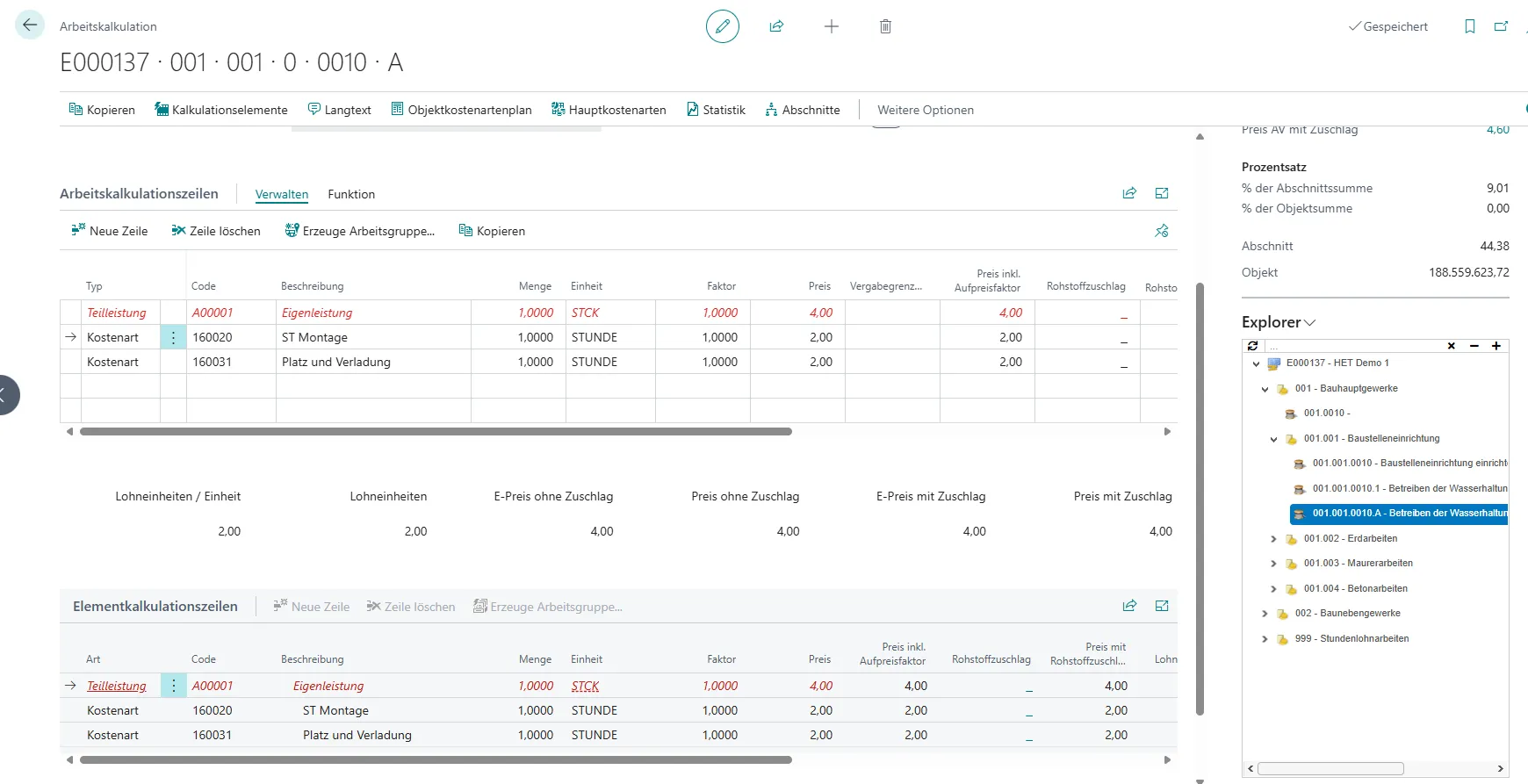Click the horizontal scrollbar under Arbeitskalkulationszeilen

click(x=436, y=432)
